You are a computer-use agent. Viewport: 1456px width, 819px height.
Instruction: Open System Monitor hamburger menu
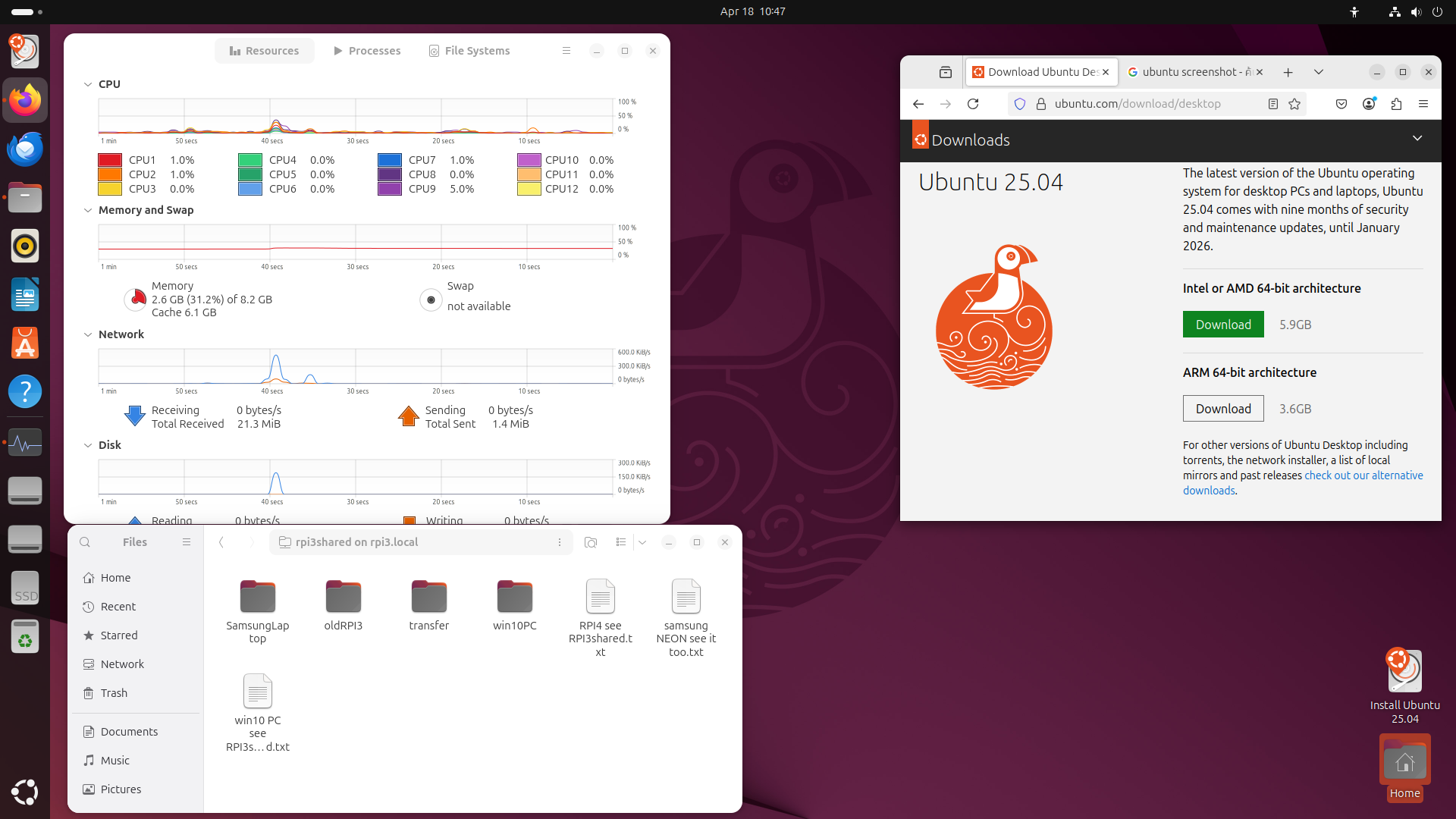point(566,51)
